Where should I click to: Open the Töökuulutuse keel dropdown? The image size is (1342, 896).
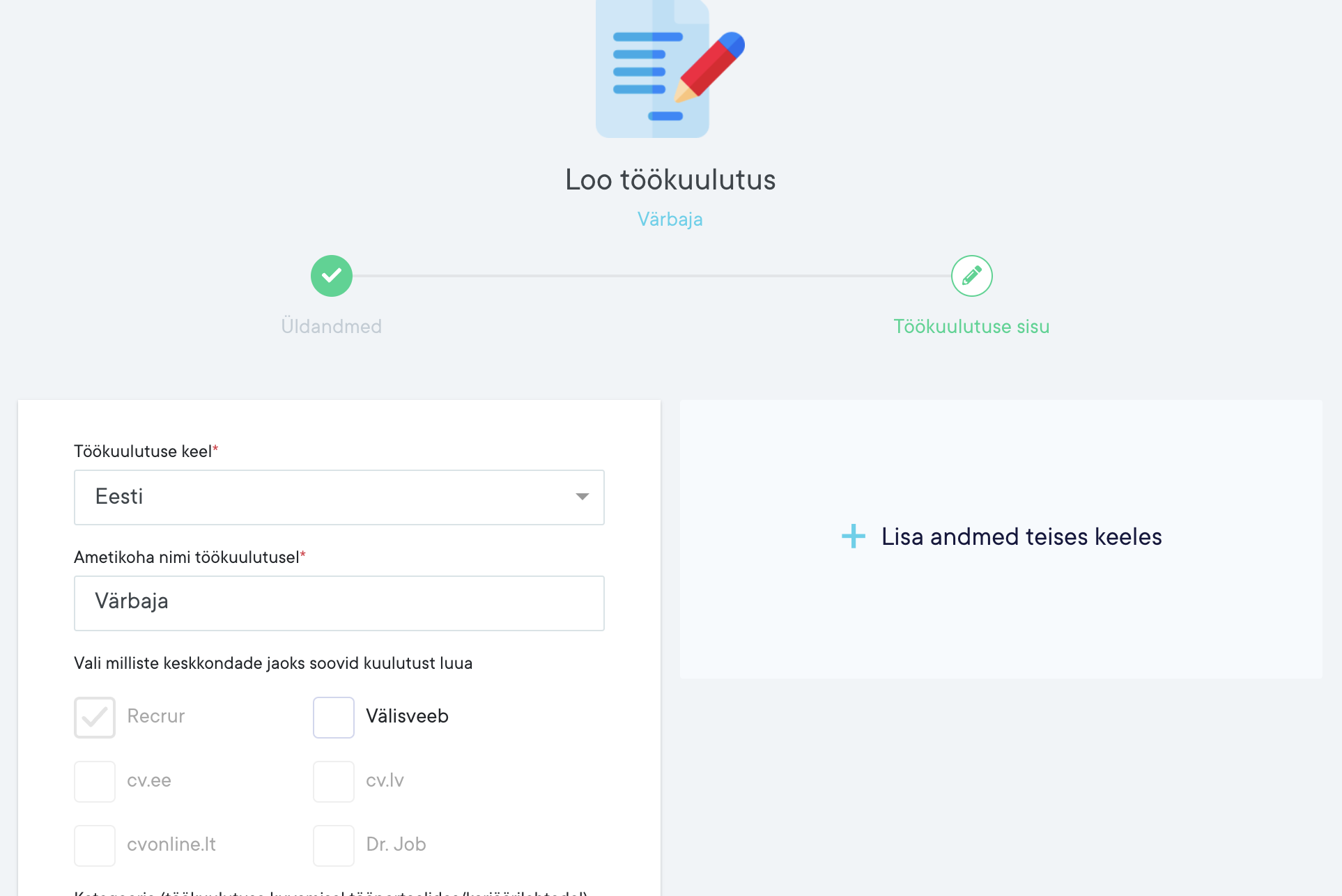pyautogui.click(x=327, y=497)
